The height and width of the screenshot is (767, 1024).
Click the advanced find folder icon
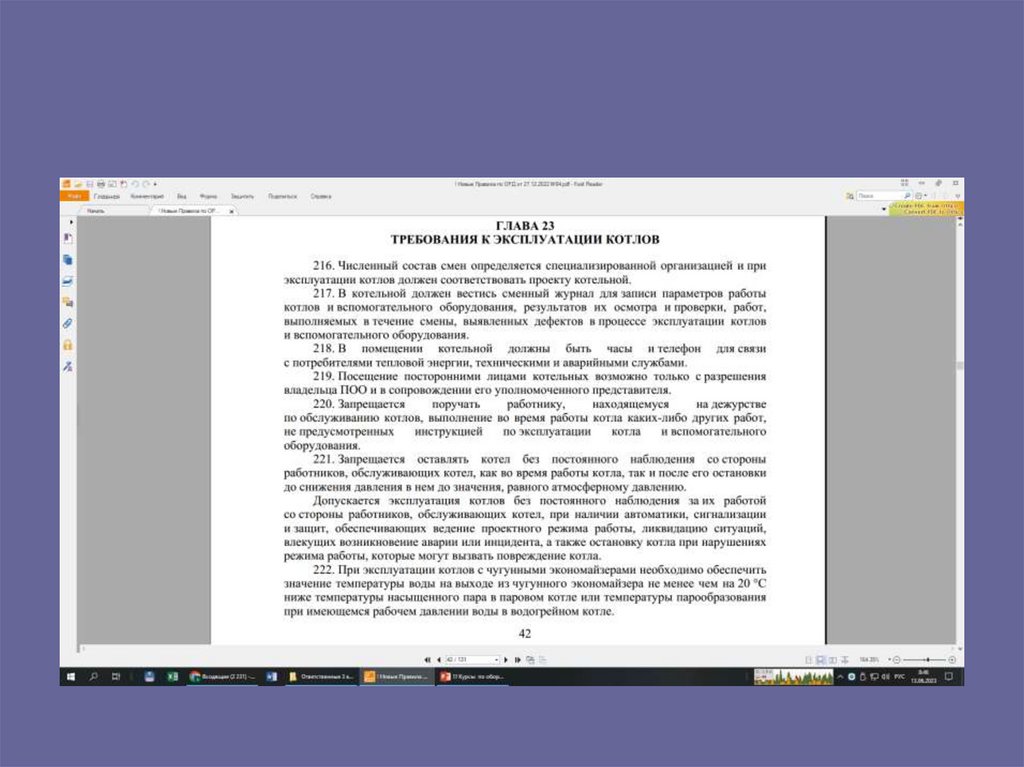(x=850, y=196)
